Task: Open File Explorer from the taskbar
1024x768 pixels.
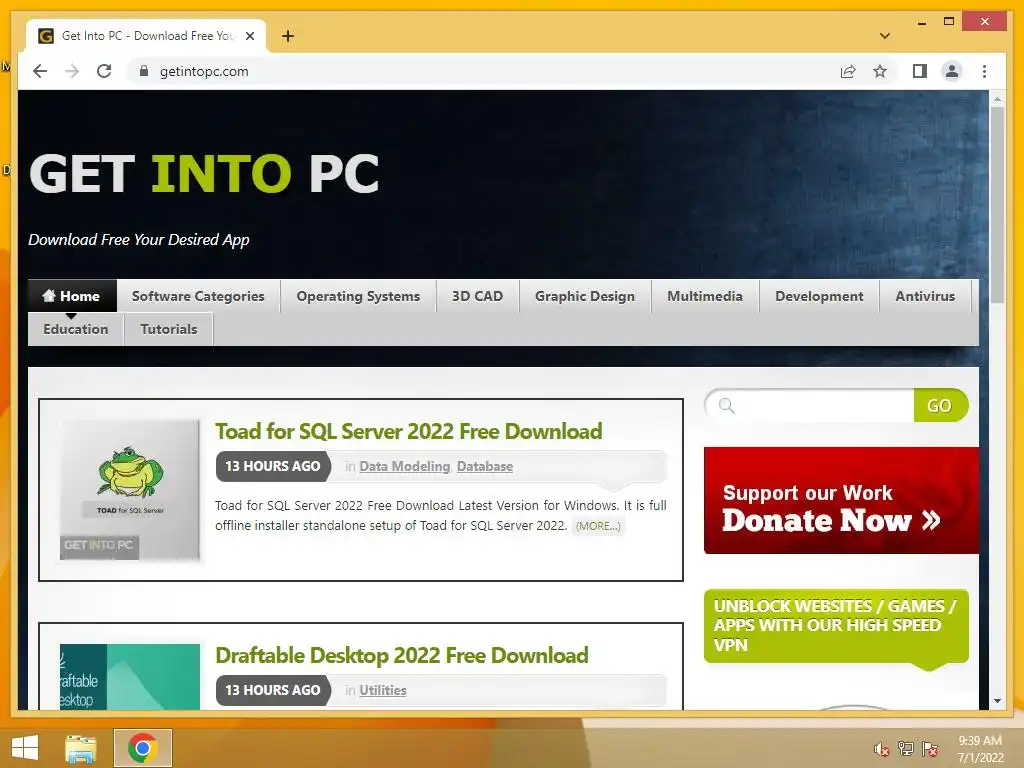Action: point(81,748)
